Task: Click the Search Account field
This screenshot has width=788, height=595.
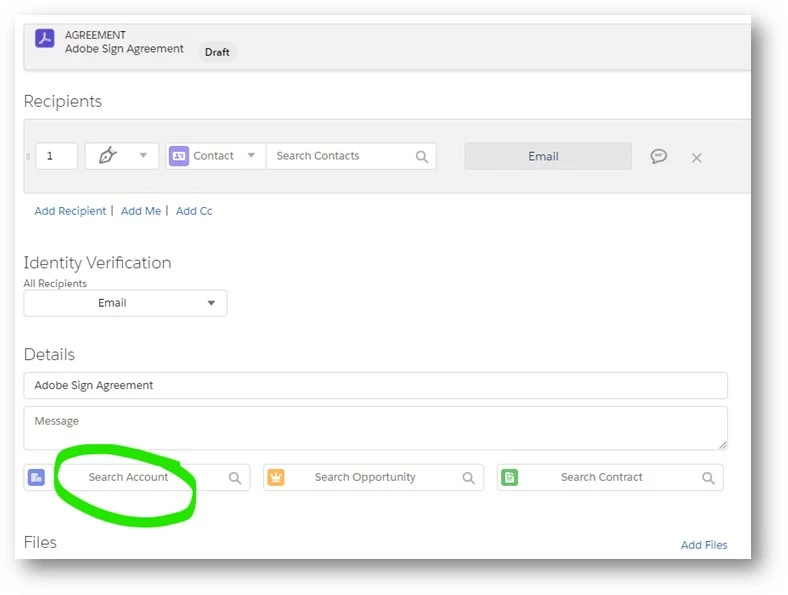Action: (x=137, y=477)
